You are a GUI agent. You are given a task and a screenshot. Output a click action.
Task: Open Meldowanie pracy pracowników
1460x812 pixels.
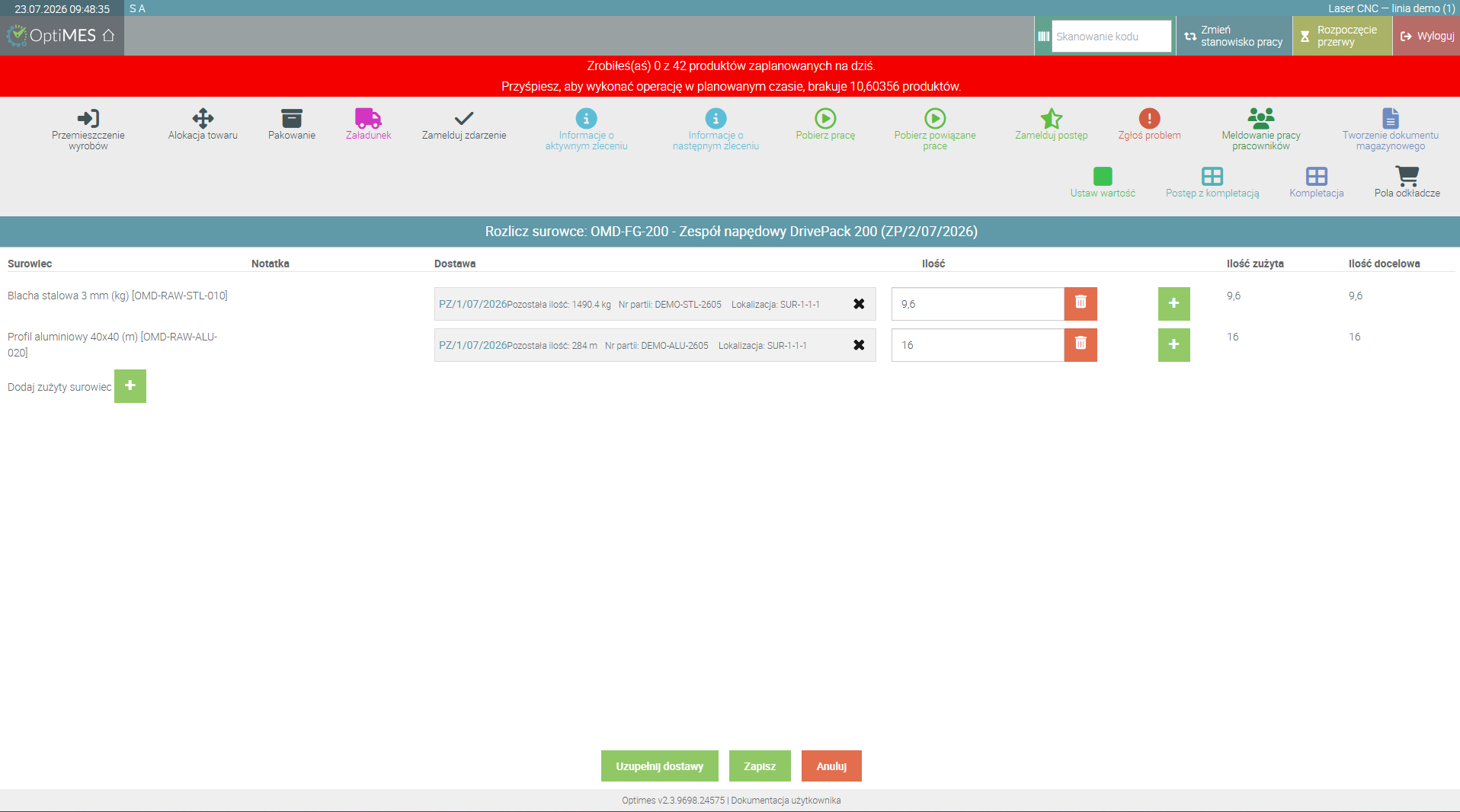pyautogui.click(x=1261, y=129)
